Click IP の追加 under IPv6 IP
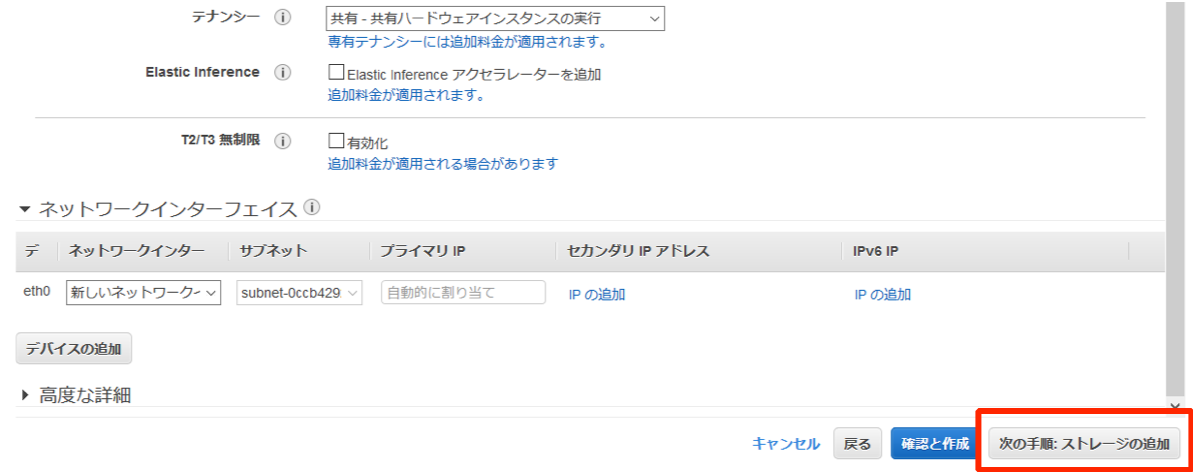 point(883,295)
